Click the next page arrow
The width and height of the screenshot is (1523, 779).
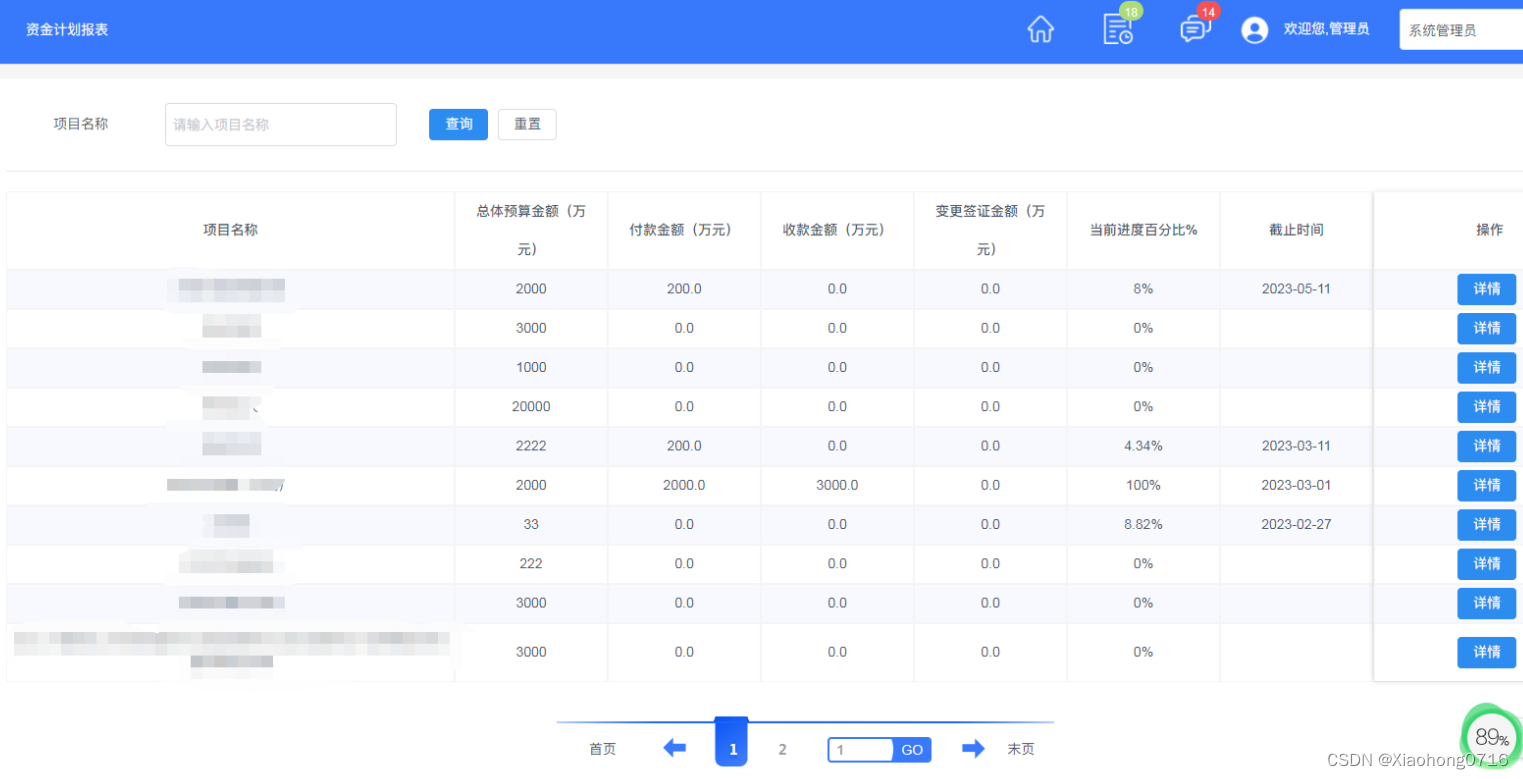973,748
